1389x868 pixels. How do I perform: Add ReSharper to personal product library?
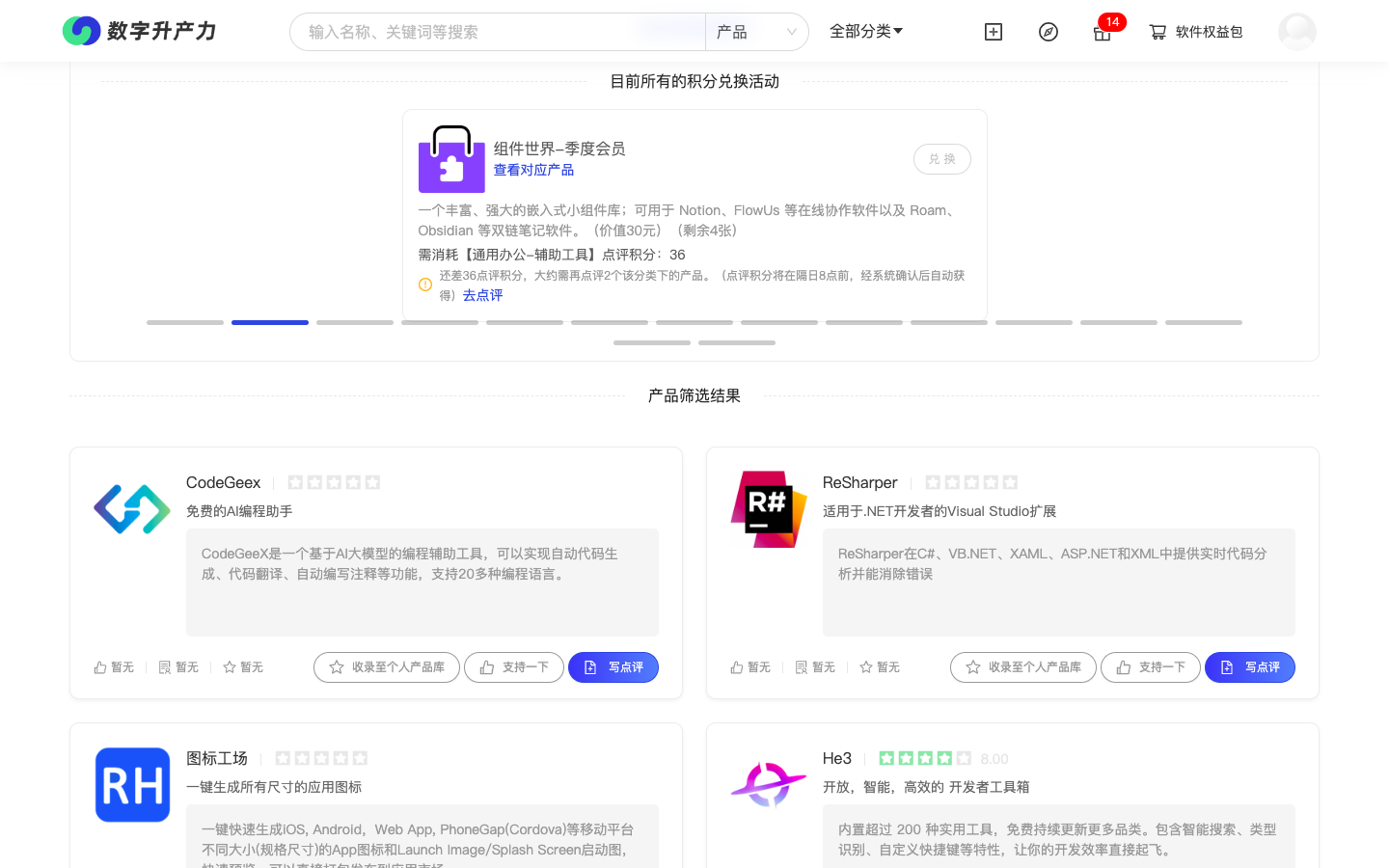point(1023,667)
